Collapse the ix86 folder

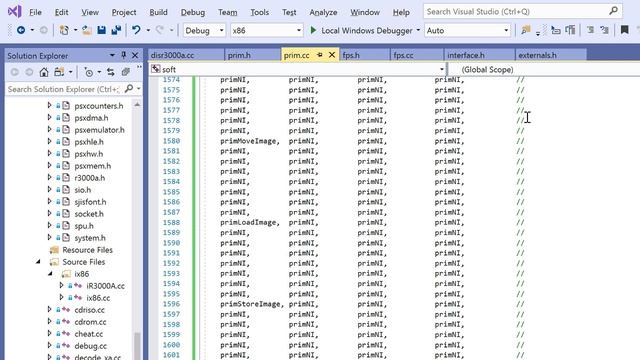50,273
